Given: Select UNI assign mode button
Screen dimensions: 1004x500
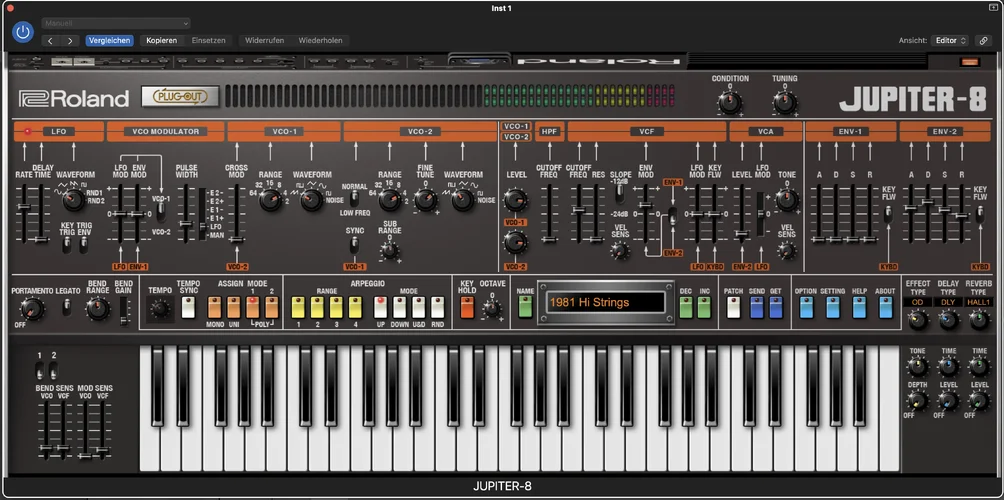Looking at the screenshot, I should pos(233,307).
